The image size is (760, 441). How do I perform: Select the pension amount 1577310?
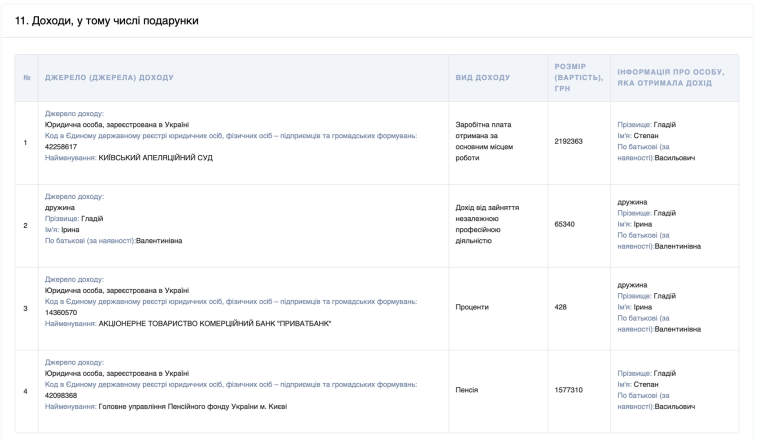click(x=568, y=390)
